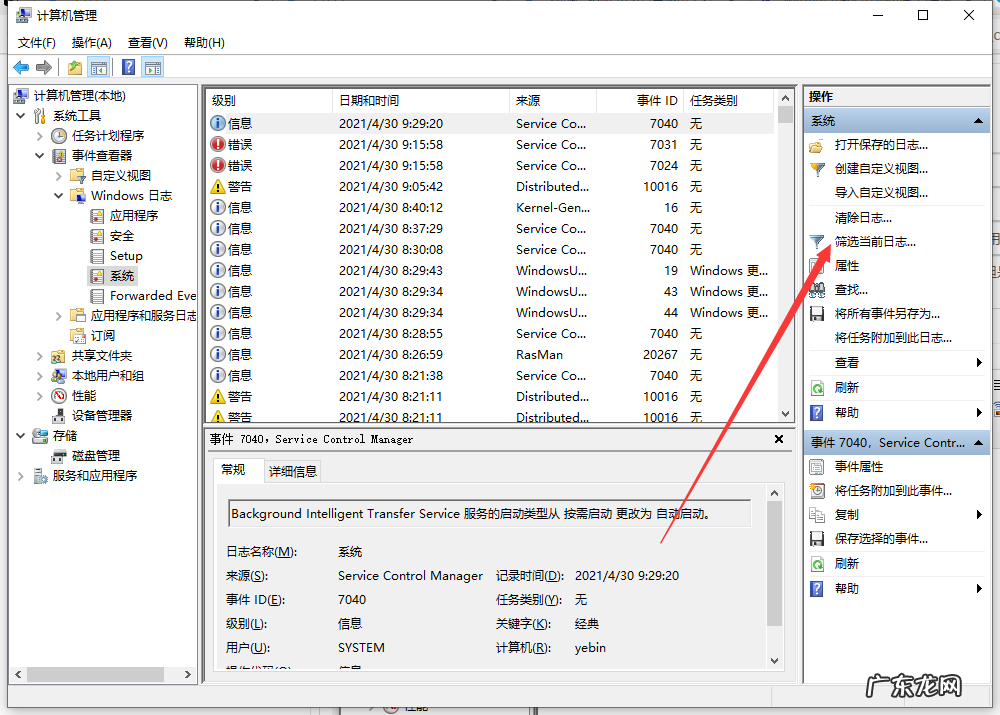Open the 操作(A) menu
The image size is (1000, 715).
(x=91, y=43)
